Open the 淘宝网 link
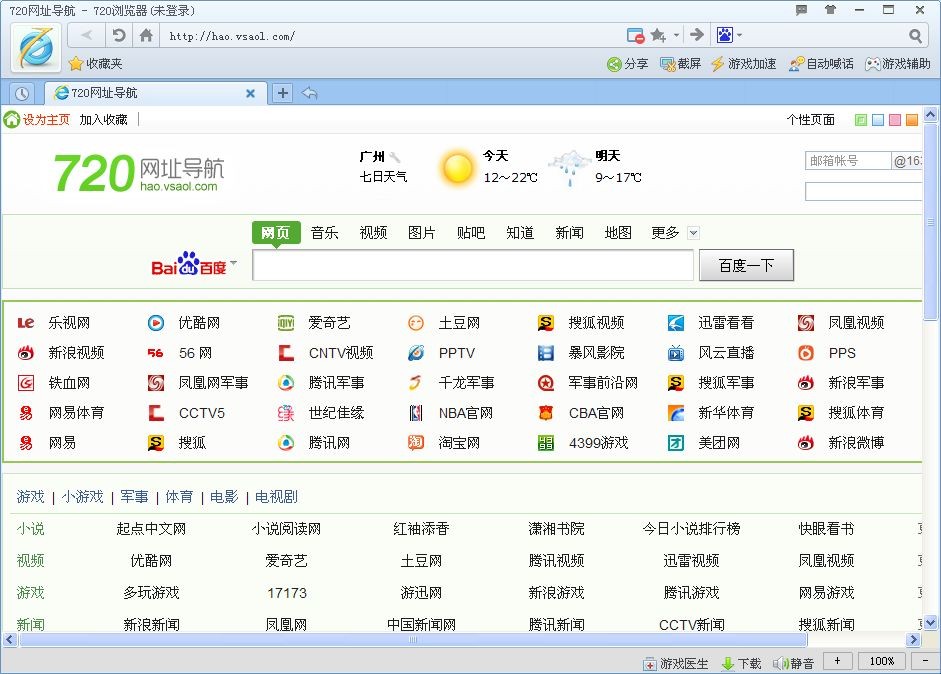 point(459,443)
